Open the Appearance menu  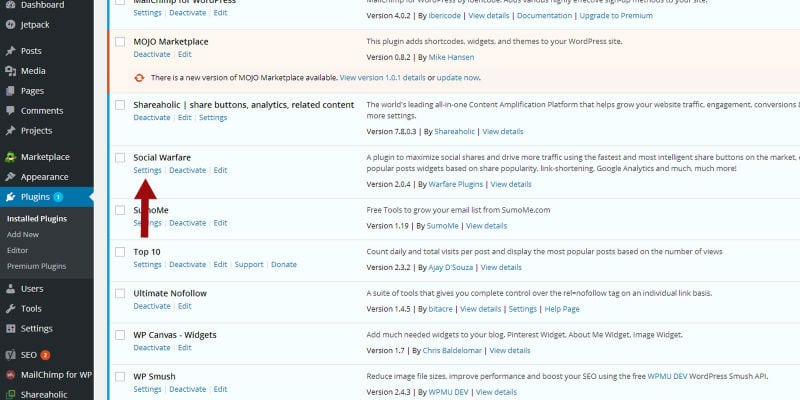point(46,177)
